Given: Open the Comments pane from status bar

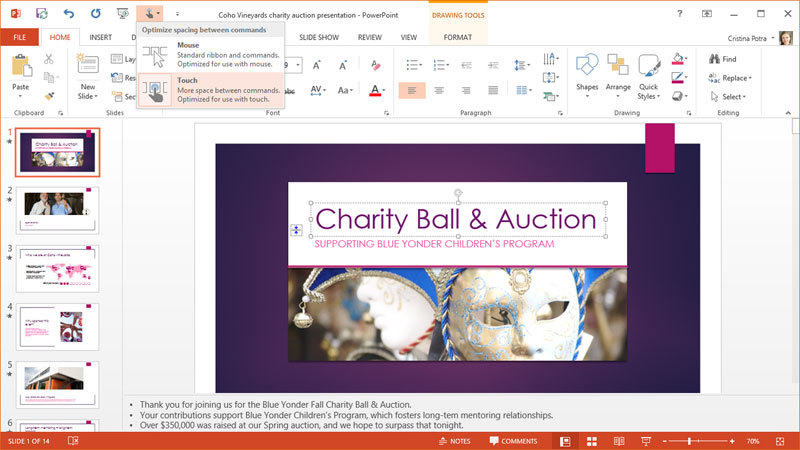Looking at the screenshot, I should (x=512, y=441).
